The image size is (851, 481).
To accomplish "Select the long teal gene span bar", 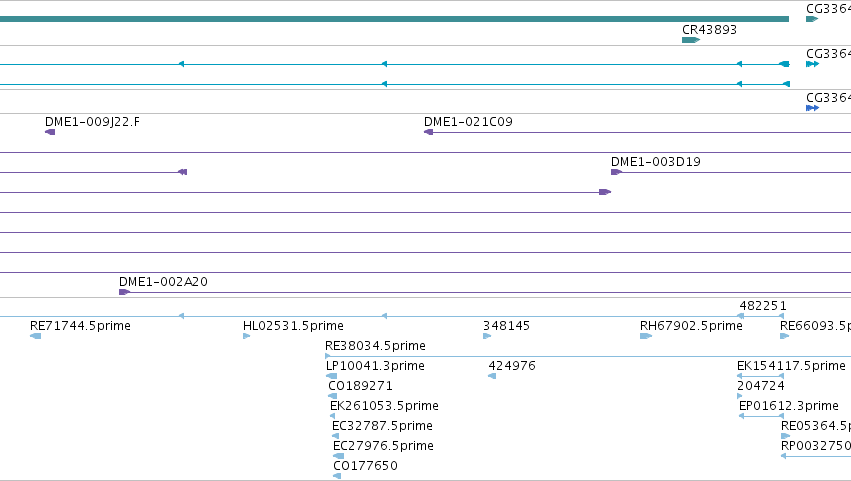I will coord(395,19).
